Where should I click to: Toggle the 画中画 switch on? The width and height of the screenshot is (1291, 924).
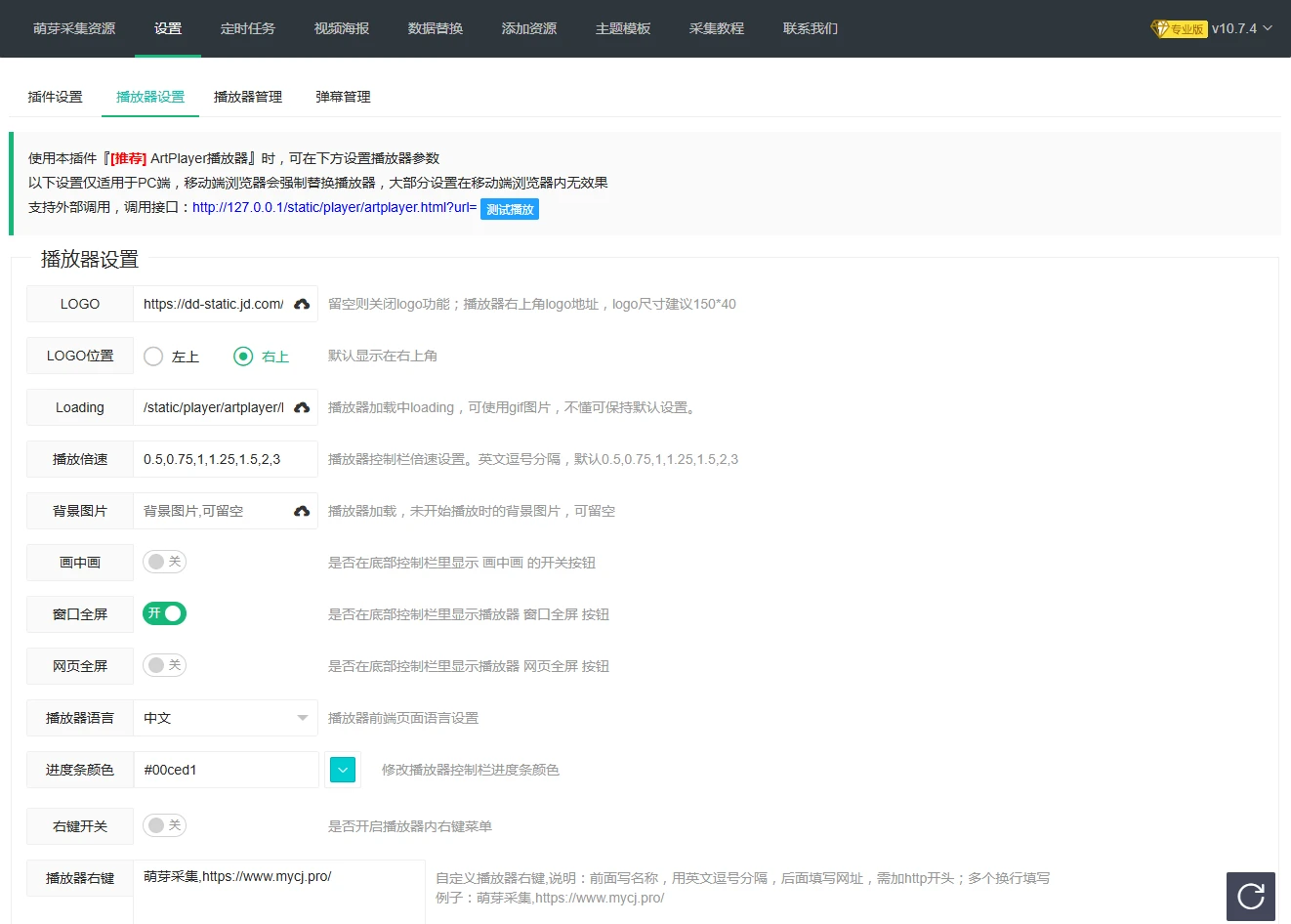pos(164,562)
